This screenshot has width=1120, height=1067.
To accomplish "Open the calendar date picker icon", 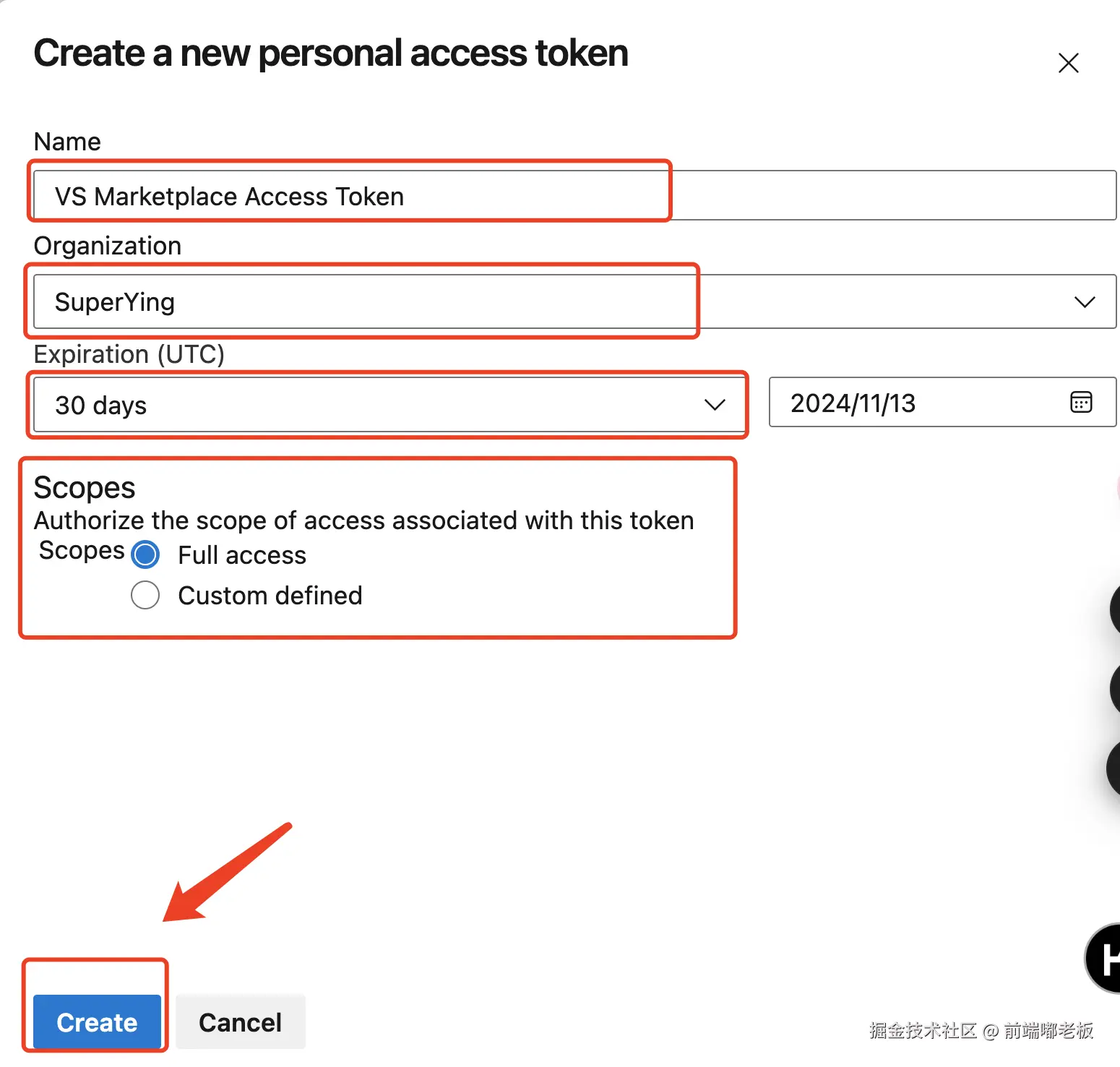I will (x=1080, y=402).
